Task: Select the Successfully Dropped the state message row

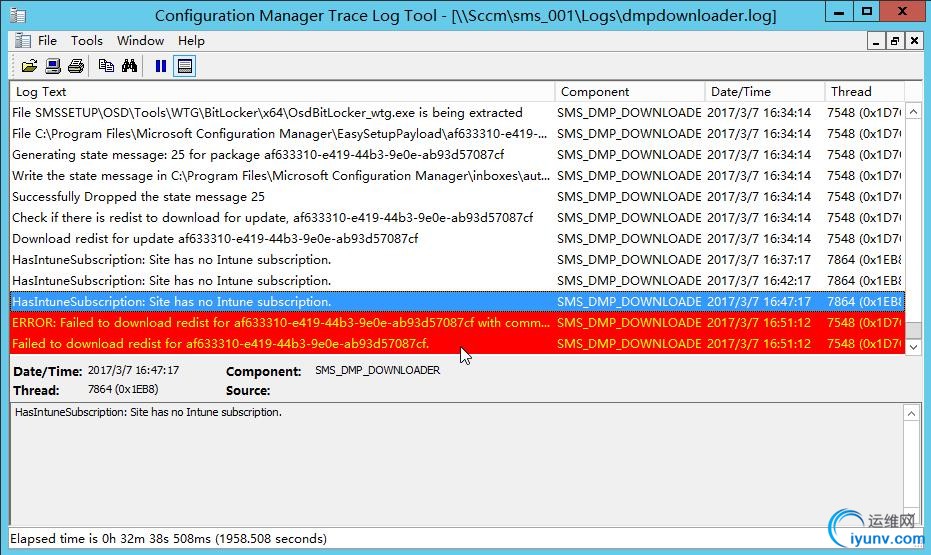Action: (457, 196)
